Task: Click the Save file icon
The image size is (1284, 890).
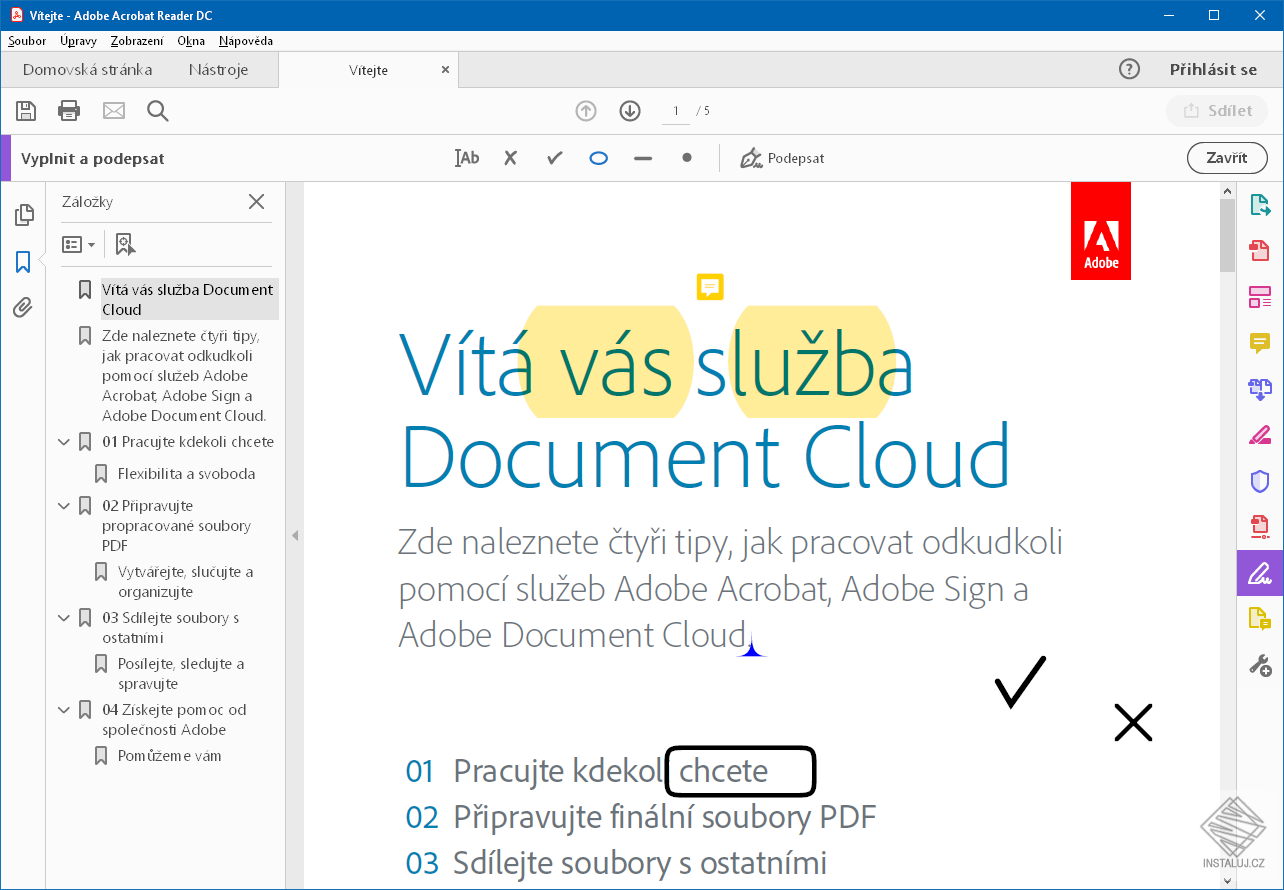Action: (x=26, y=111)
